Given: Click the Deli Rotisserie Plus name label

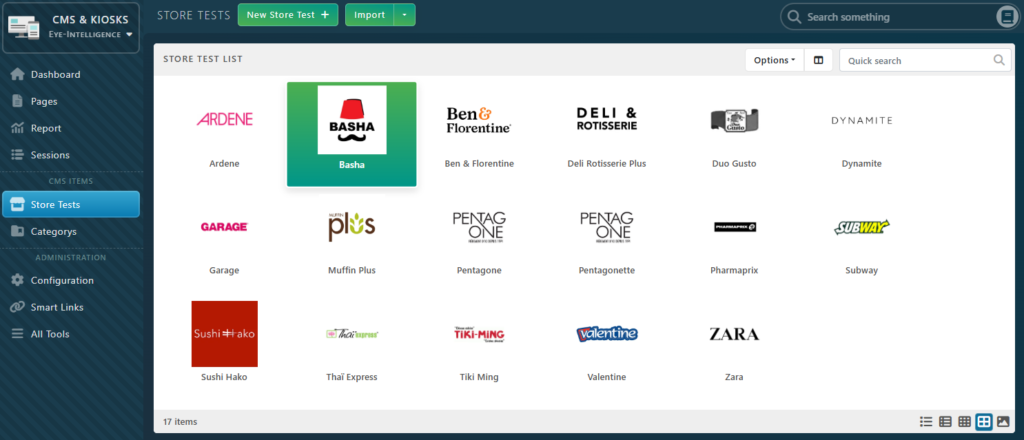Looking at the screenshot, I should click(x=607, y=164).
